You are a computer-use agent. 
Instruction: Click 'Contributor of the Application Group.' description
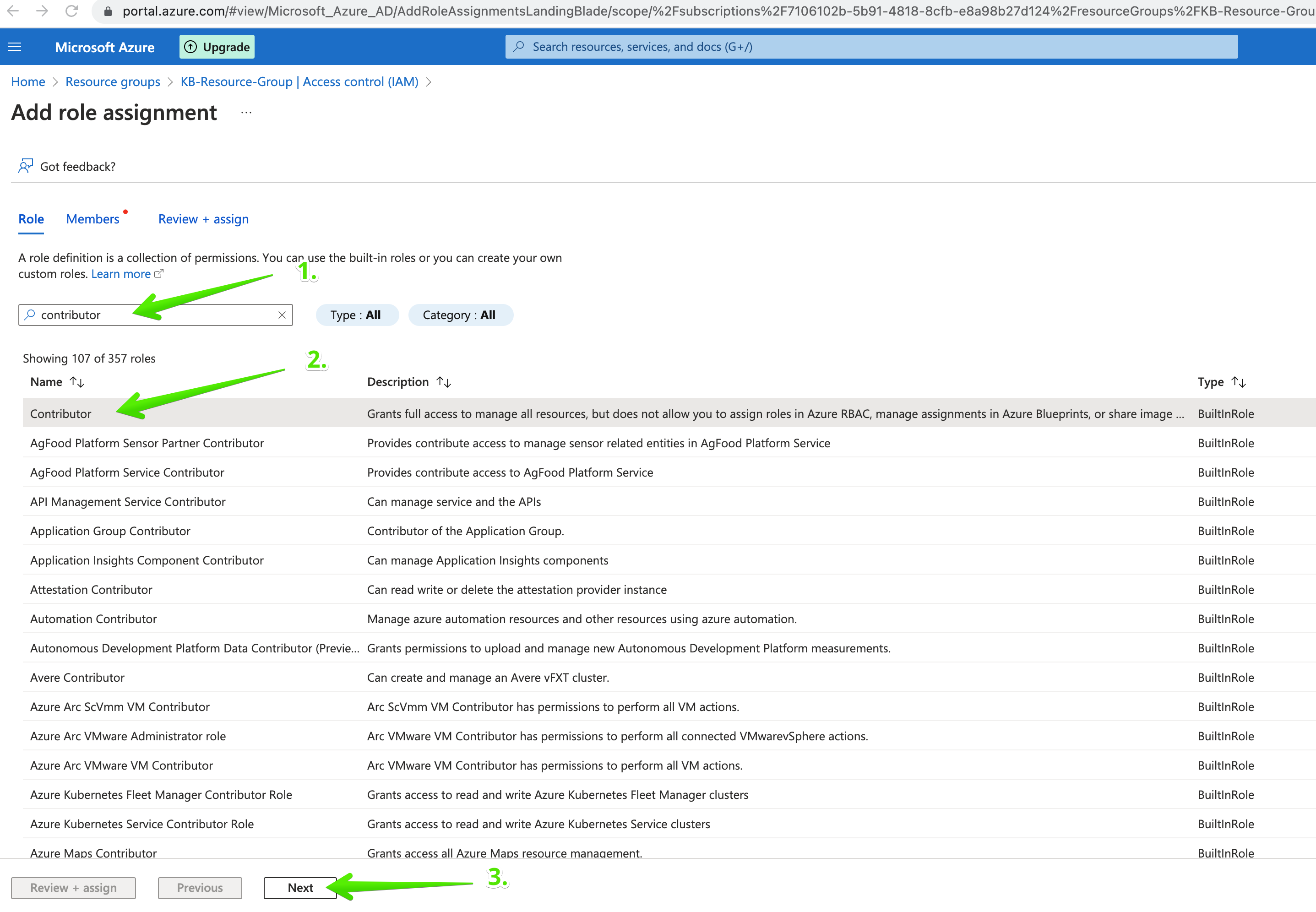click(x=465, y=531)
